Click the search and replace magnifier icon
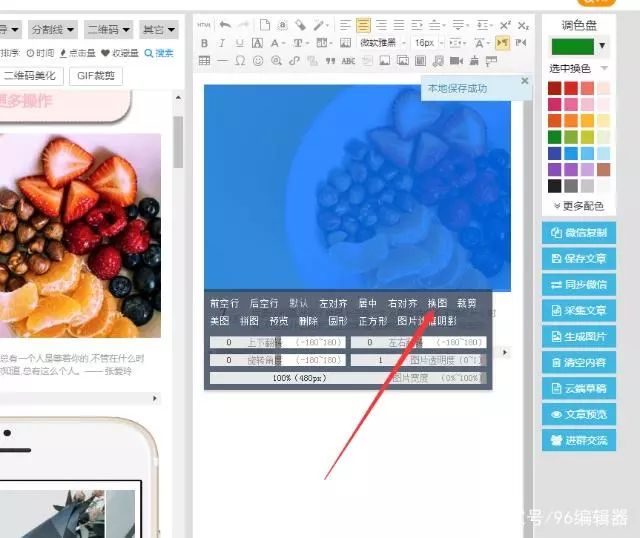640x538 pixels. coord(276,61)
